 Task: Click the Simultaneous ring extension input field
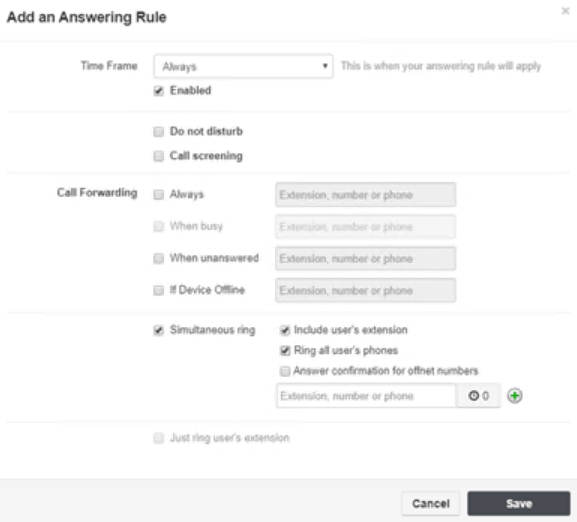pyautogui.click(x=367, y=396)
